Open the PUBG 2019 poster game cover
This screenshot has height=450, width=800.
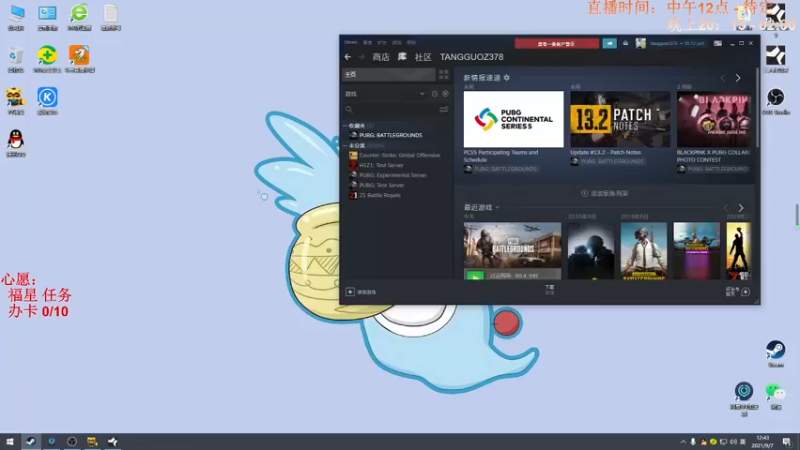pos(643,251)
